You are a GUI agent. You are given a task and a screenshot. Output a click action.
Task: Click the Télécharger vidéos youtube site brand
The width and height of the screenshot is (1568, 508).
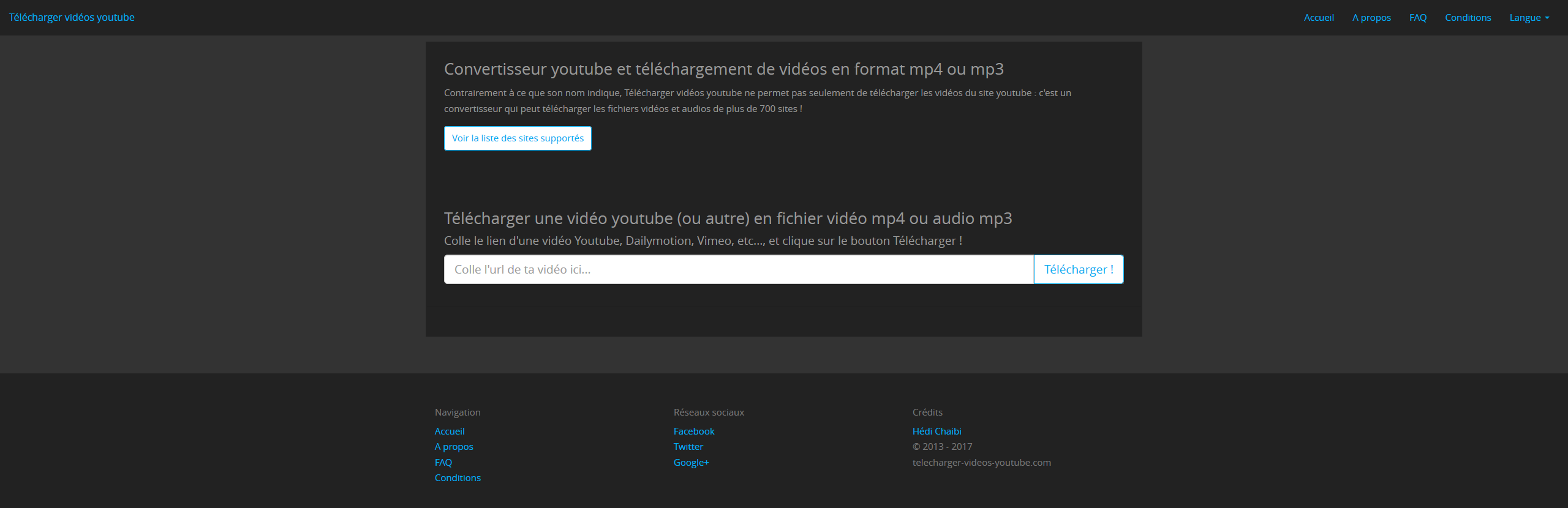tap(72, 17)
